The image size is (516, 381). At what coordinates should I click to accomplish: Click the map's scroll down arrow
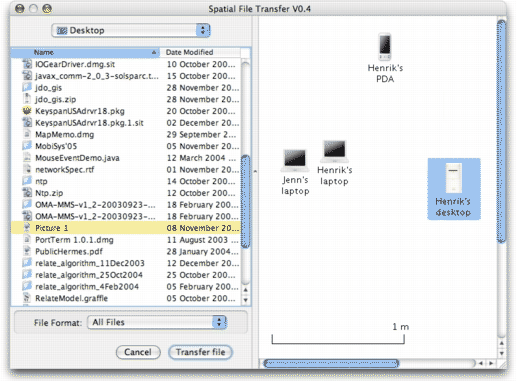coord(501,353)
